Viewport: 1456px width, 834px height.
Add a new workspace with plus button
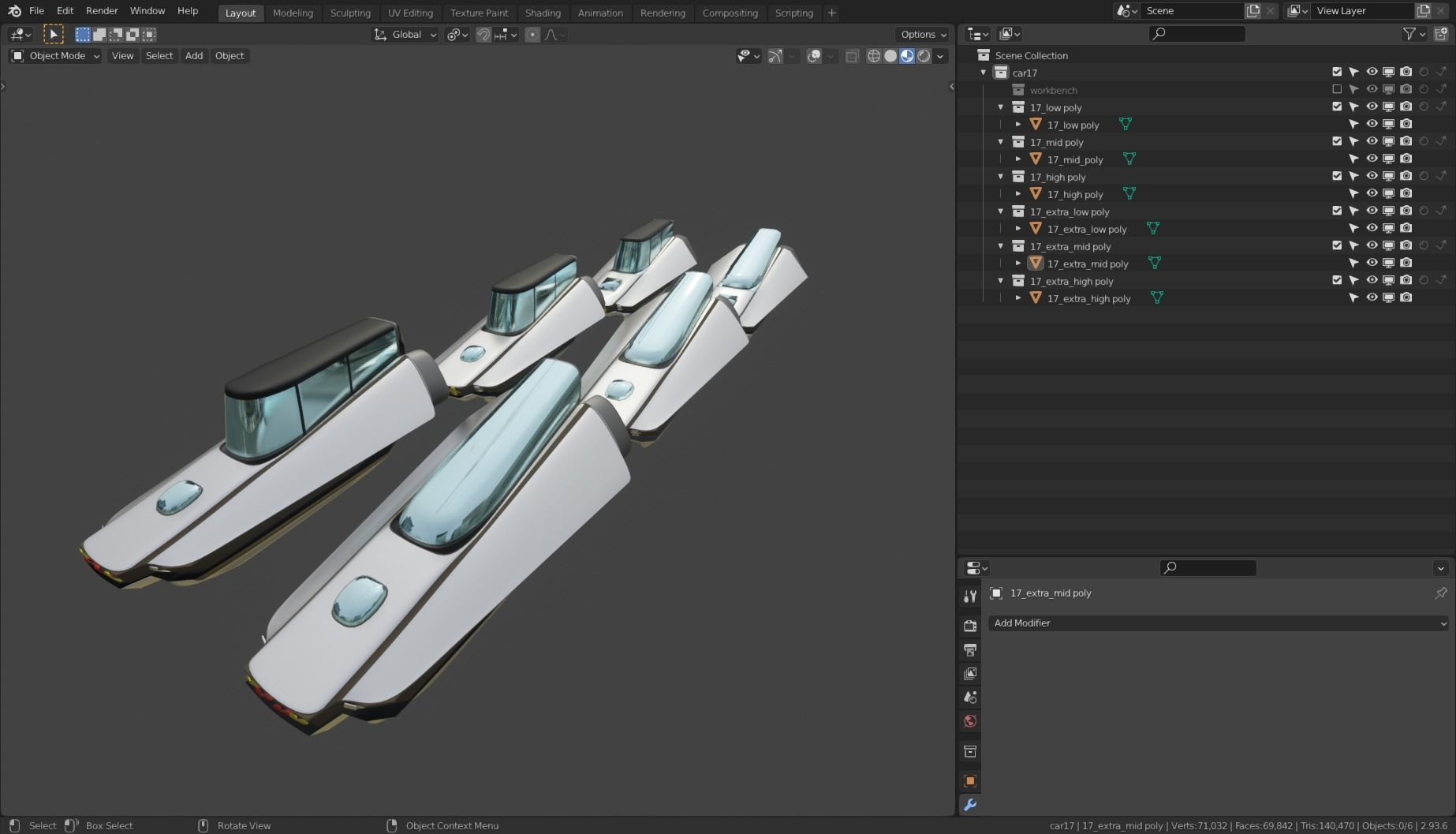click(x=831, y=13)
